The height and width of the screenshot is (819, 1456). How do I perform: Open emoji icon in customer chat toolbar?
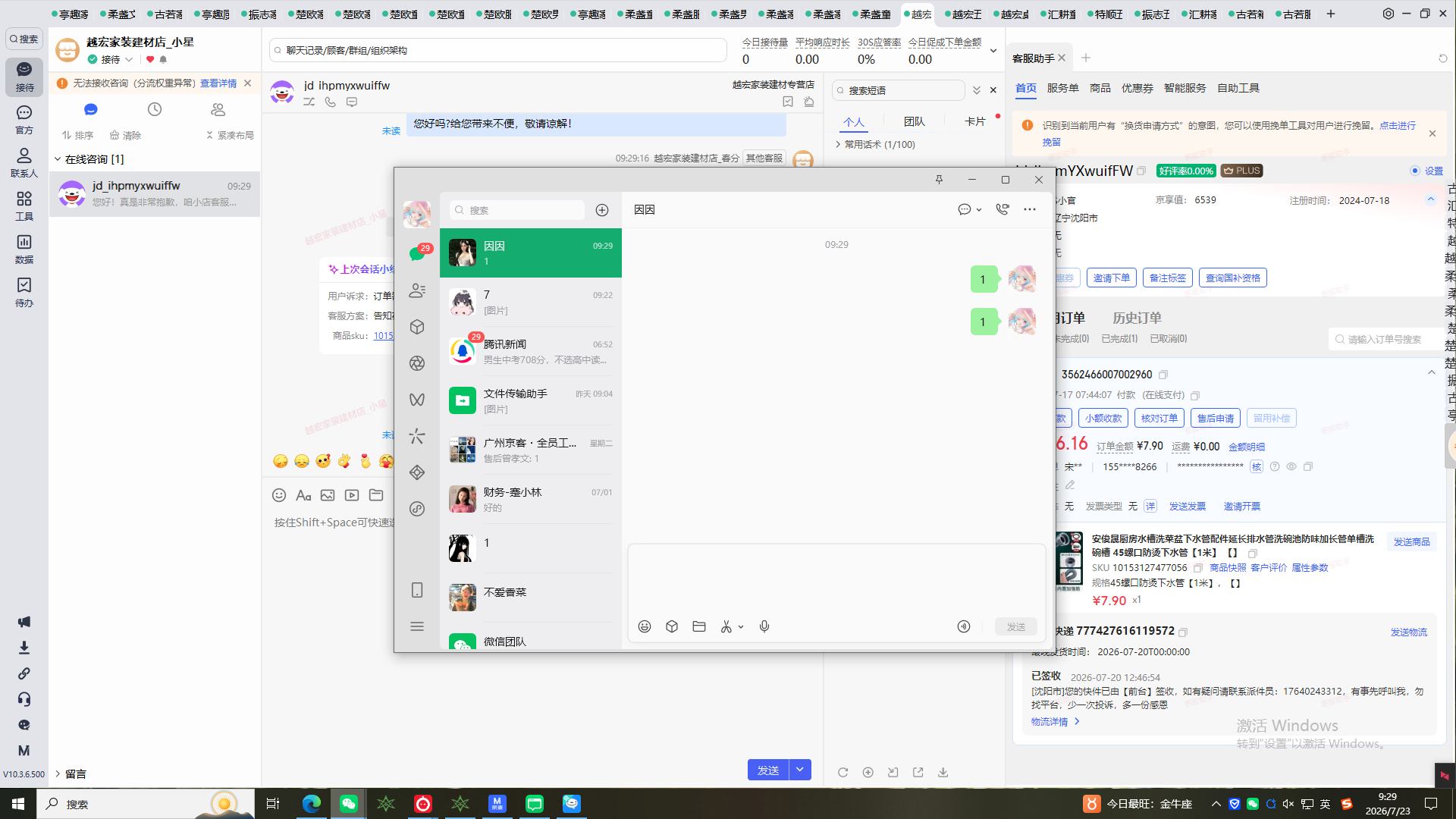(x=279, y=495)
